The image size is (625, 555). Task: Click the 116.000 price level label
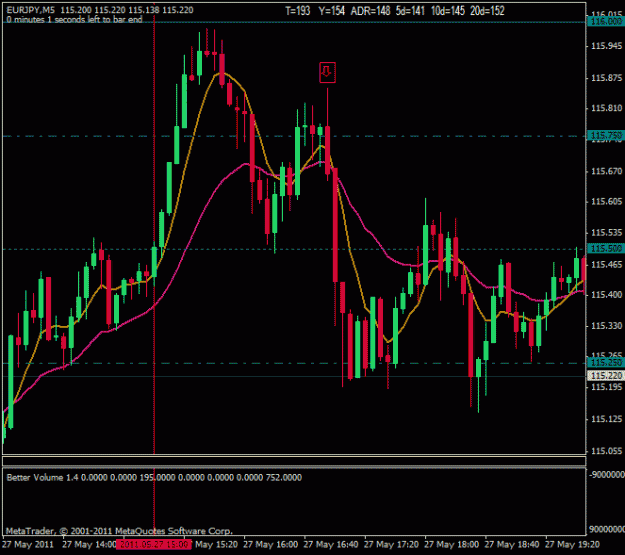[606, 22]
